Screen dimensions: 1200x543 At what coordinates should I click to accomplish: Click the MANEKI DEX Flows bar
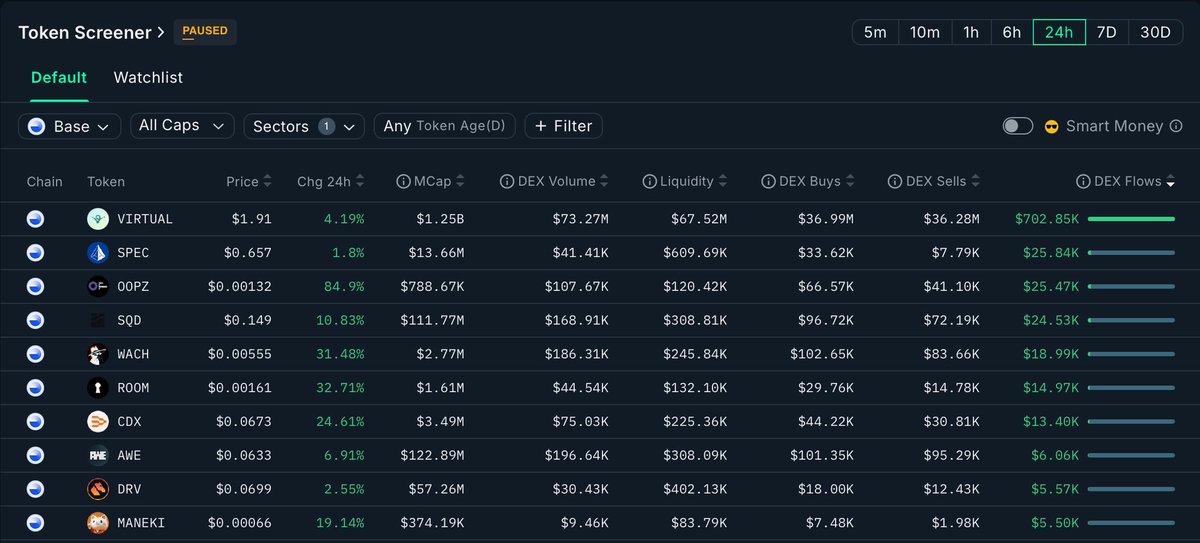1131,523
